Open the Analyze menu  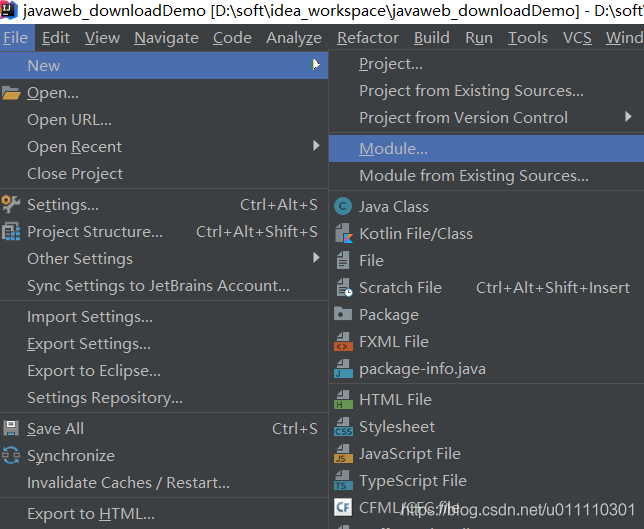(x=294, y=38)
